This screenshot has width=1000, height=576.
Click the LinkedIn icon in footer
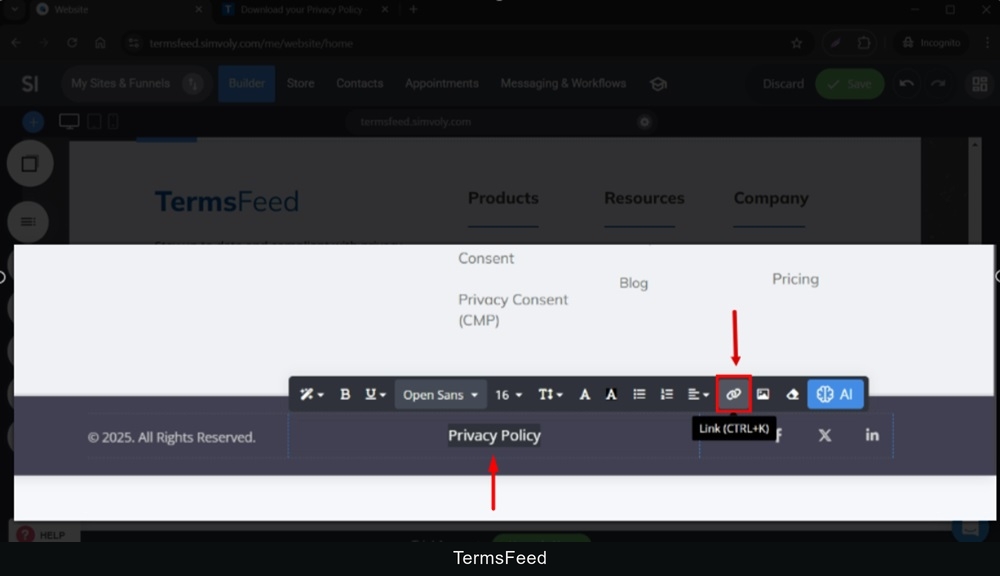[x=872, y=435]
